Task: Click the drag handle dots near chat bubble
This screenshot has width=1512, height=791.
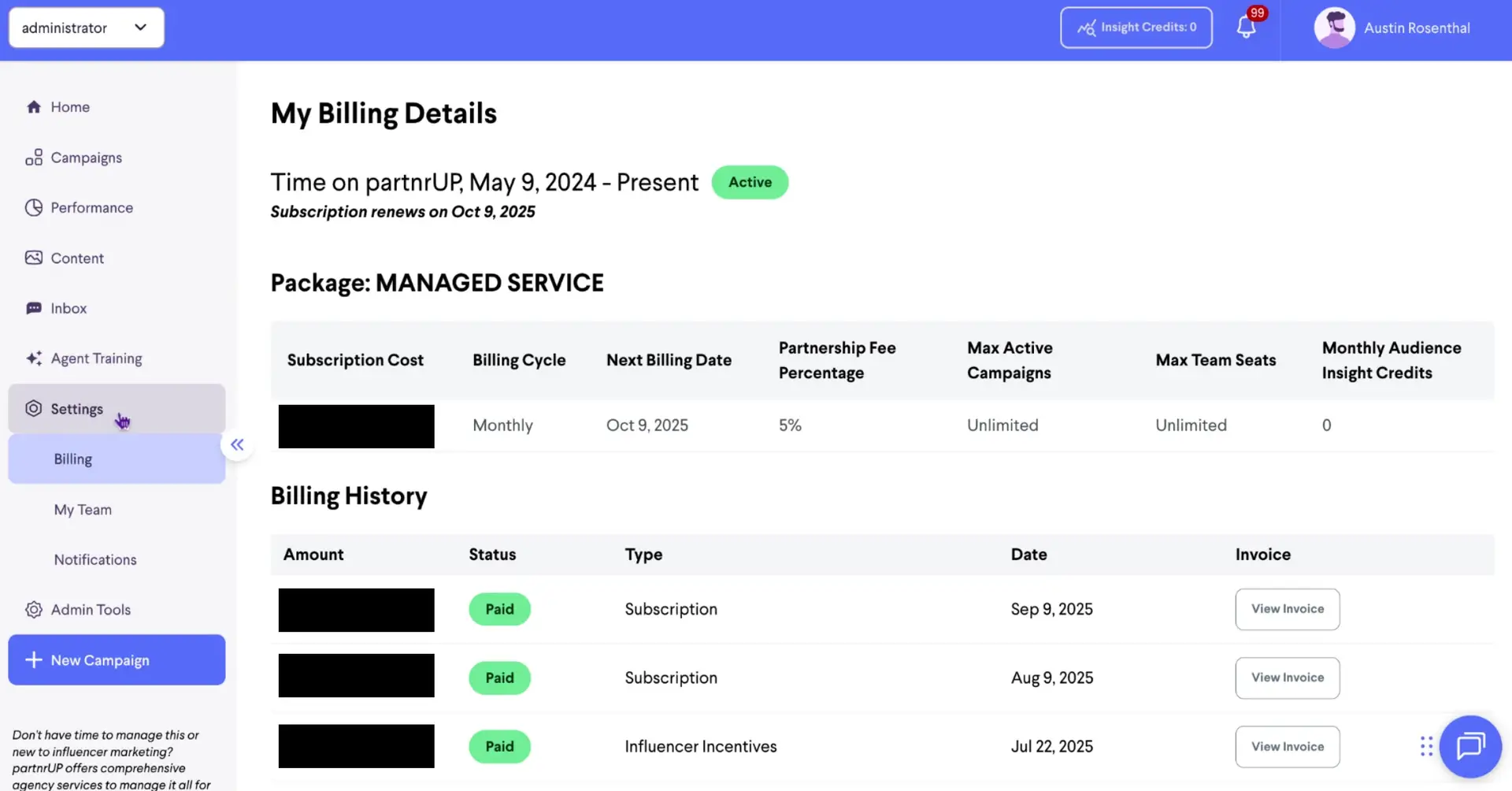Action: pos(1425,746)
